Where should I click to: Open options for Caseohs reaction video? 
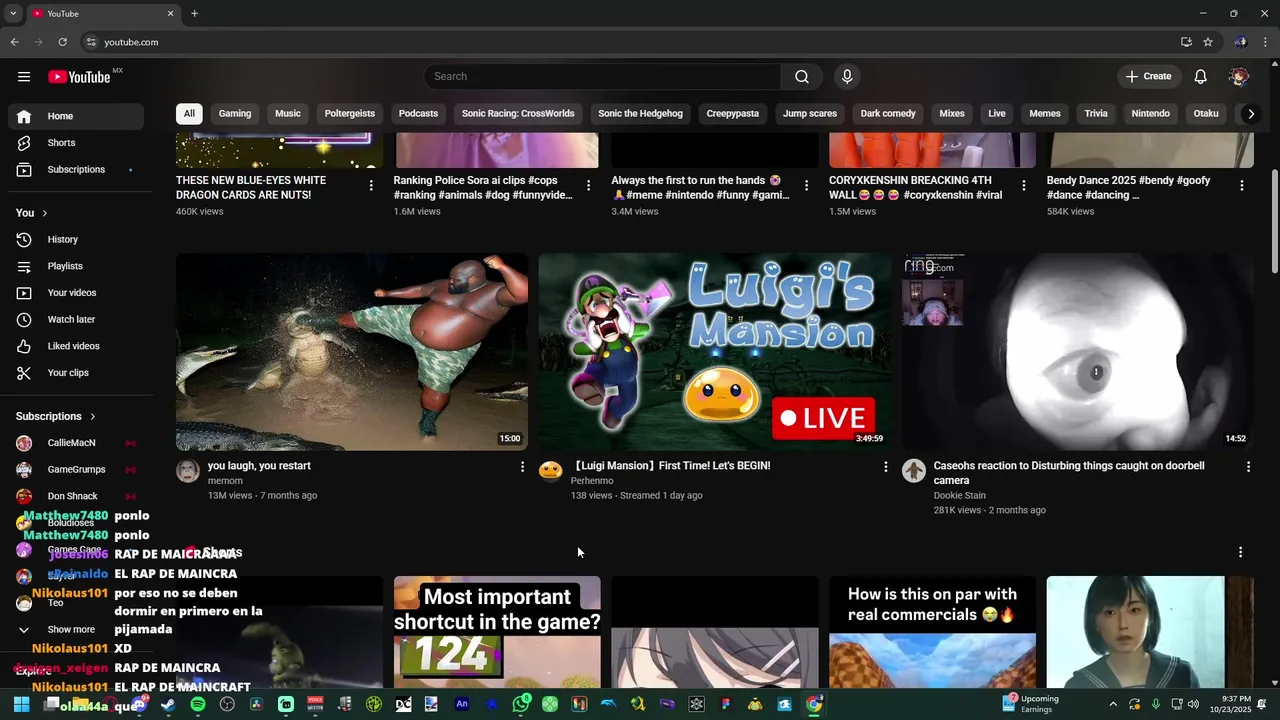pyautogui.click(x=1248, y=467)
